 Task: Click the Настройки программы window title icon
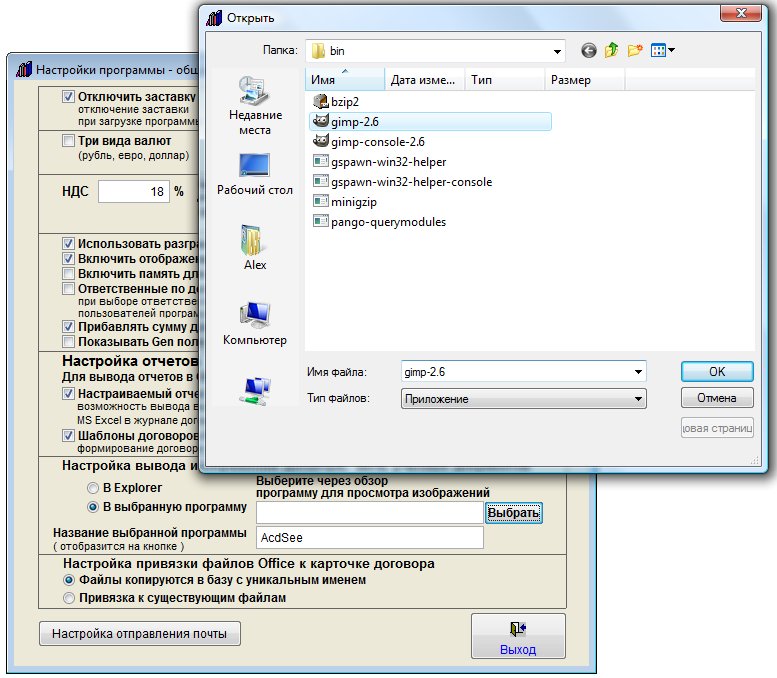(x=24, y=69)
